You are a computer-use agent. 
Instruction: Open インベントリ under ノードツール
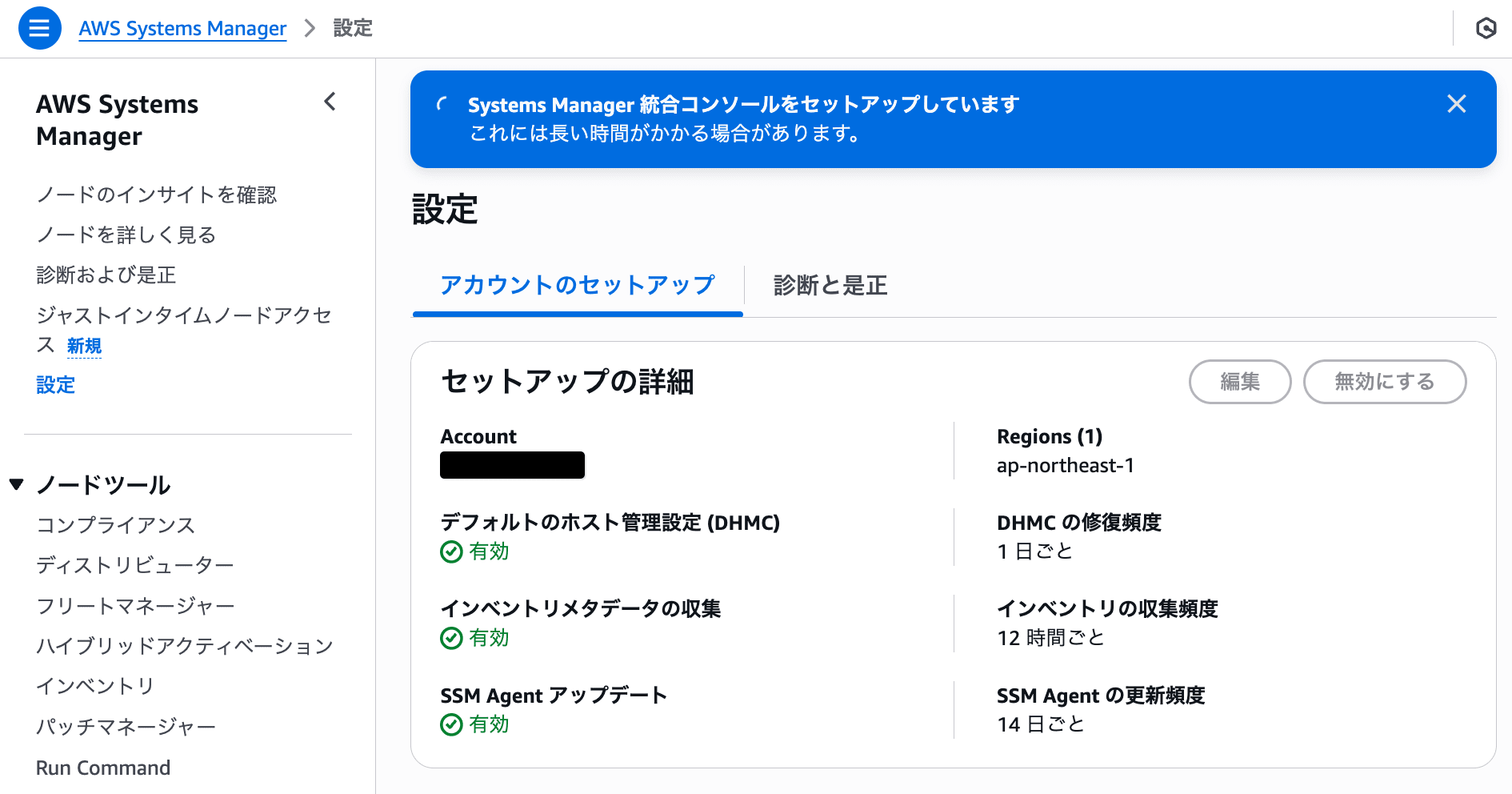(x=95, y=686)
